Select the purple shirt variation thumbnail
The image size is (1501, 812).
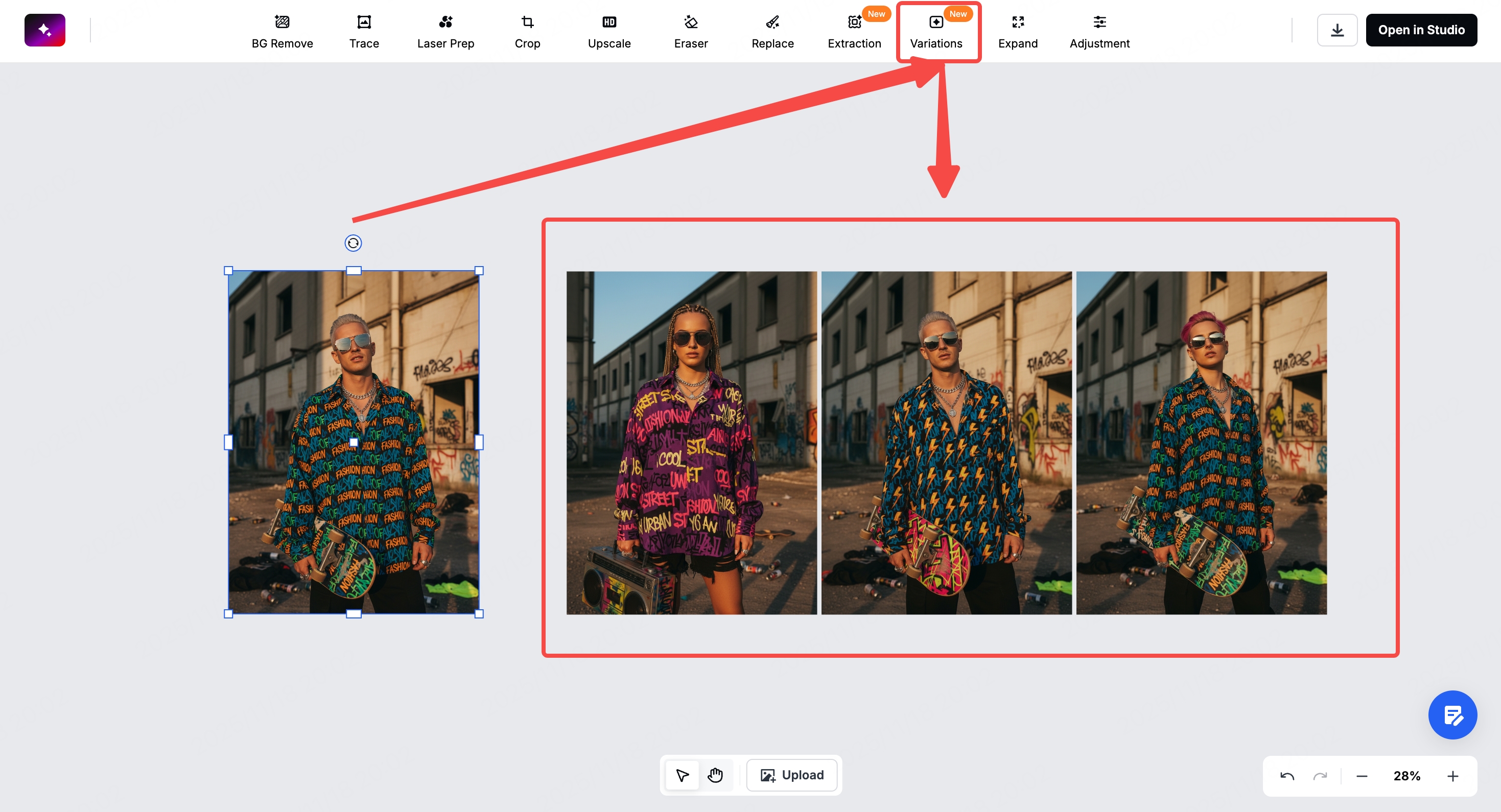[x=691, y=443]
